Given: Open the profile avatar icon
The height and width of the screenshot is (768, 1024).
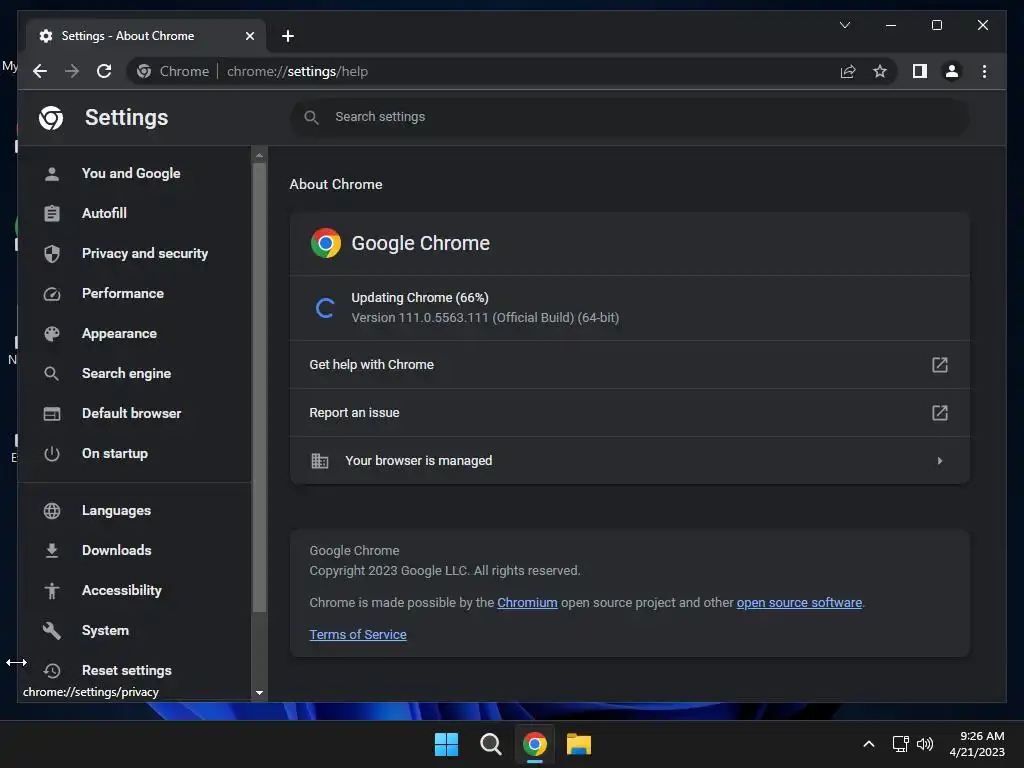Looking at the screenshot, I should coord(952,71).
